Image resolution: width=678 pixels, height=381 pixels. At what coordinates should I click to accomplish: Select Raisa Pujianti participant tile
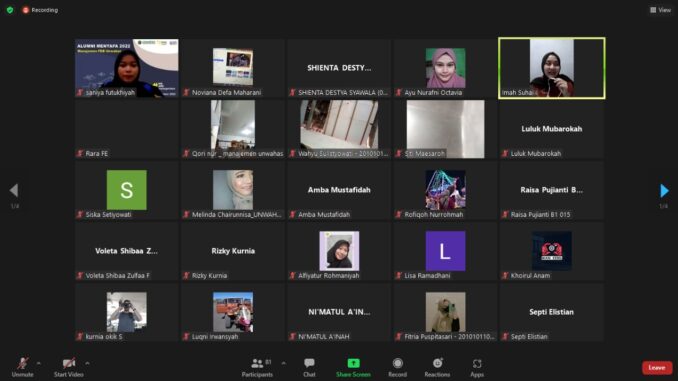552,190
